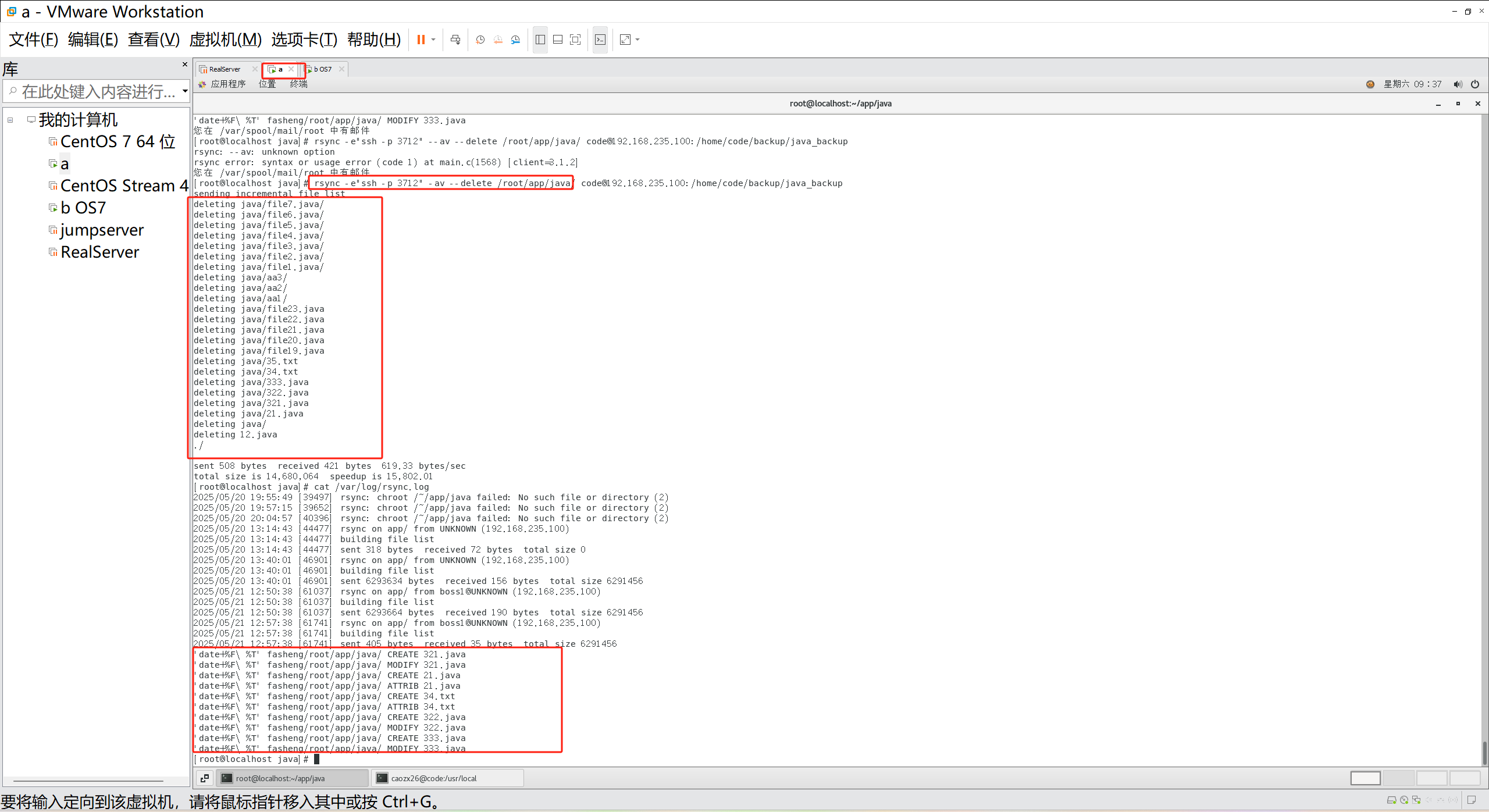Switch to the RealServer tab
The image size is (1489, 812).
click(x=225, y=69)
